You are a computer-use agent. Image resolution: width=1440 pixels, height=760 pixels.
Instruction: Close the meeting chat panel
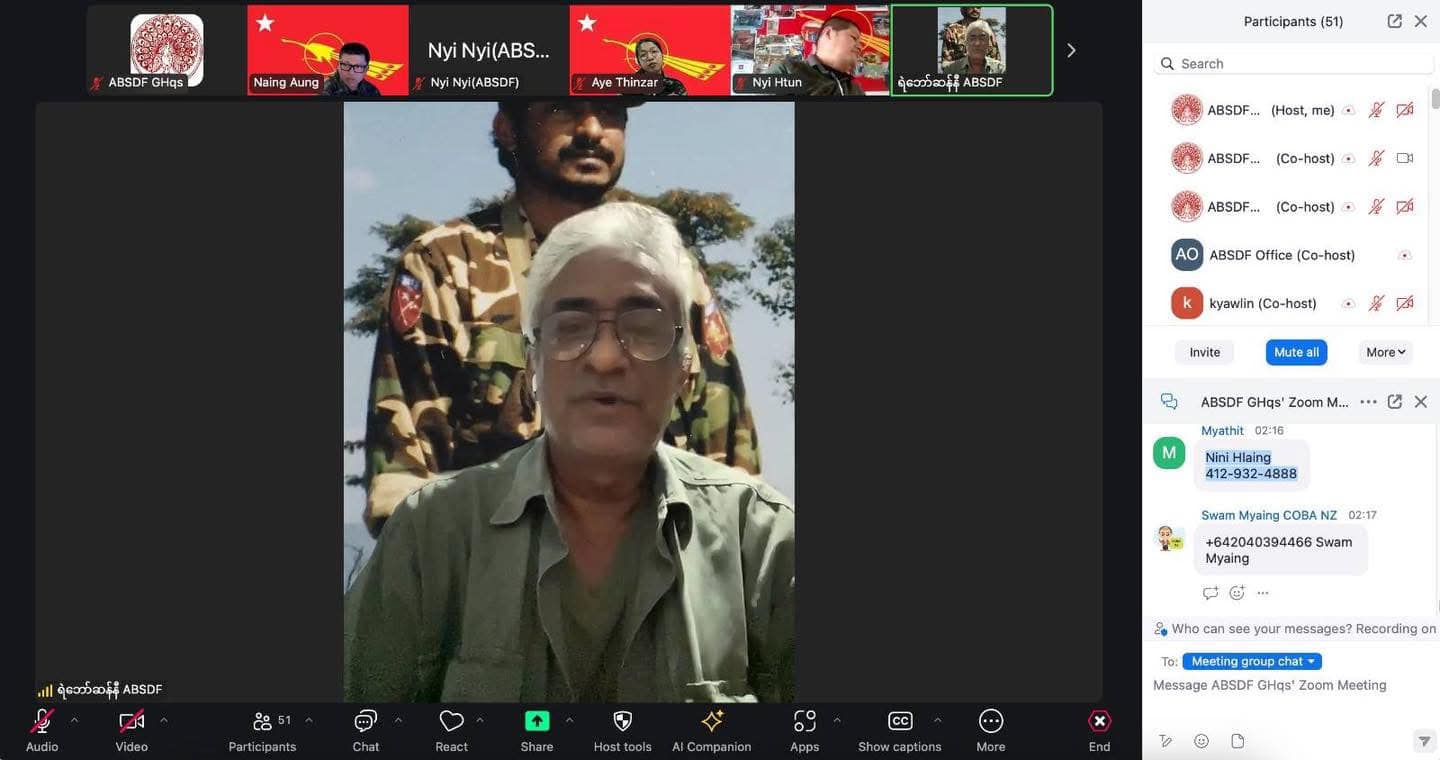click(x=1421, y=402)
